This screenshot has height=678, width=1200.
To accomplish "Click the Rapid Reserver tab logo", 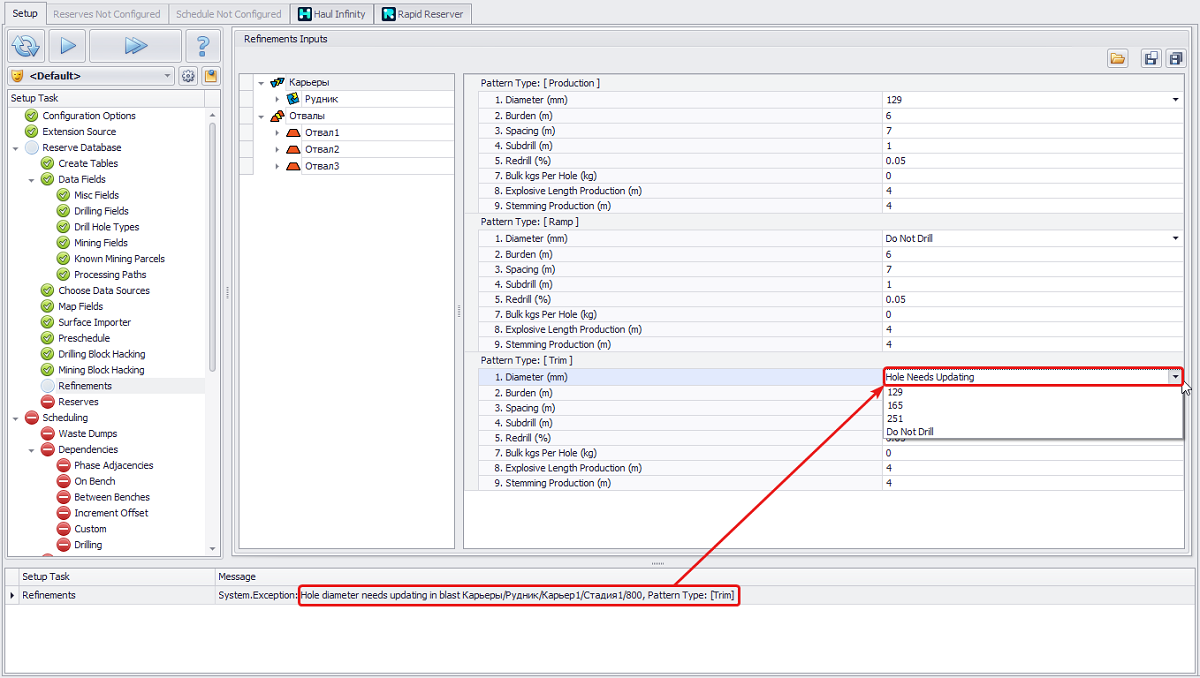I will click(389, 14).
